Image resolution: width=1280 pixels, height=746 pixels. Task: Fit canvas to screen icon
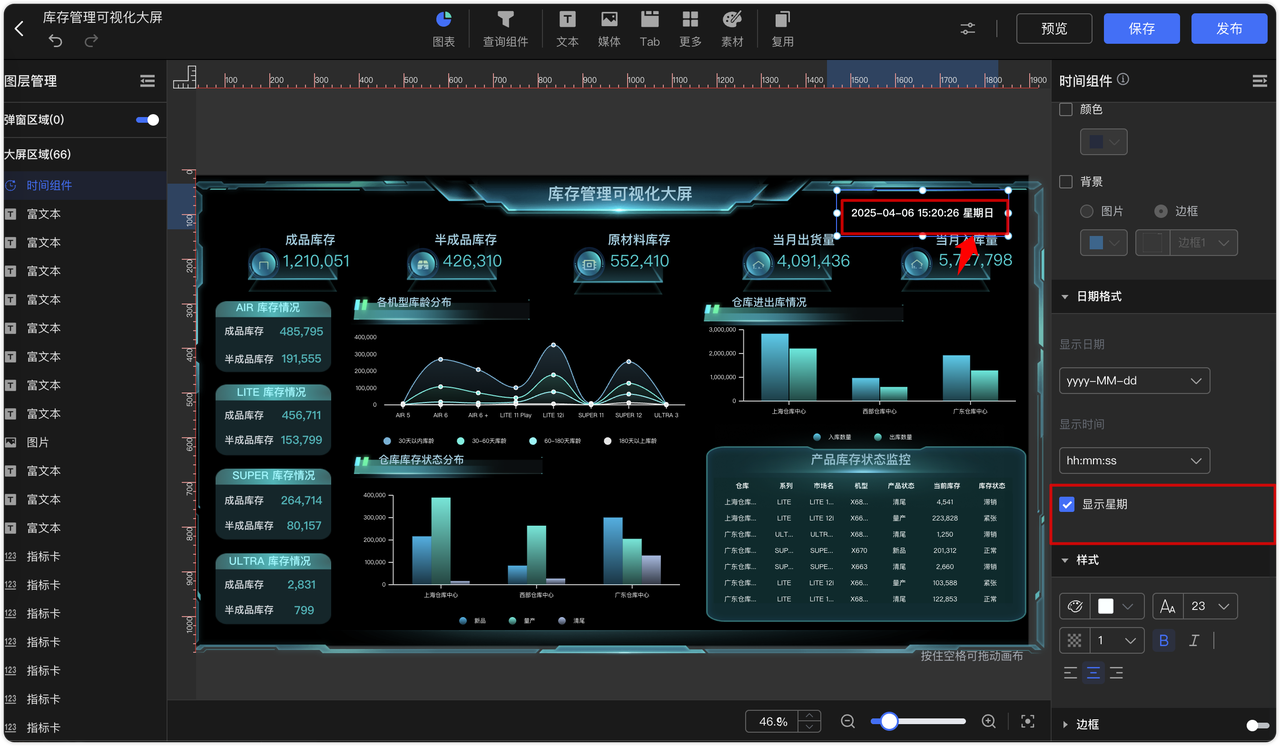coord(1028,721)
